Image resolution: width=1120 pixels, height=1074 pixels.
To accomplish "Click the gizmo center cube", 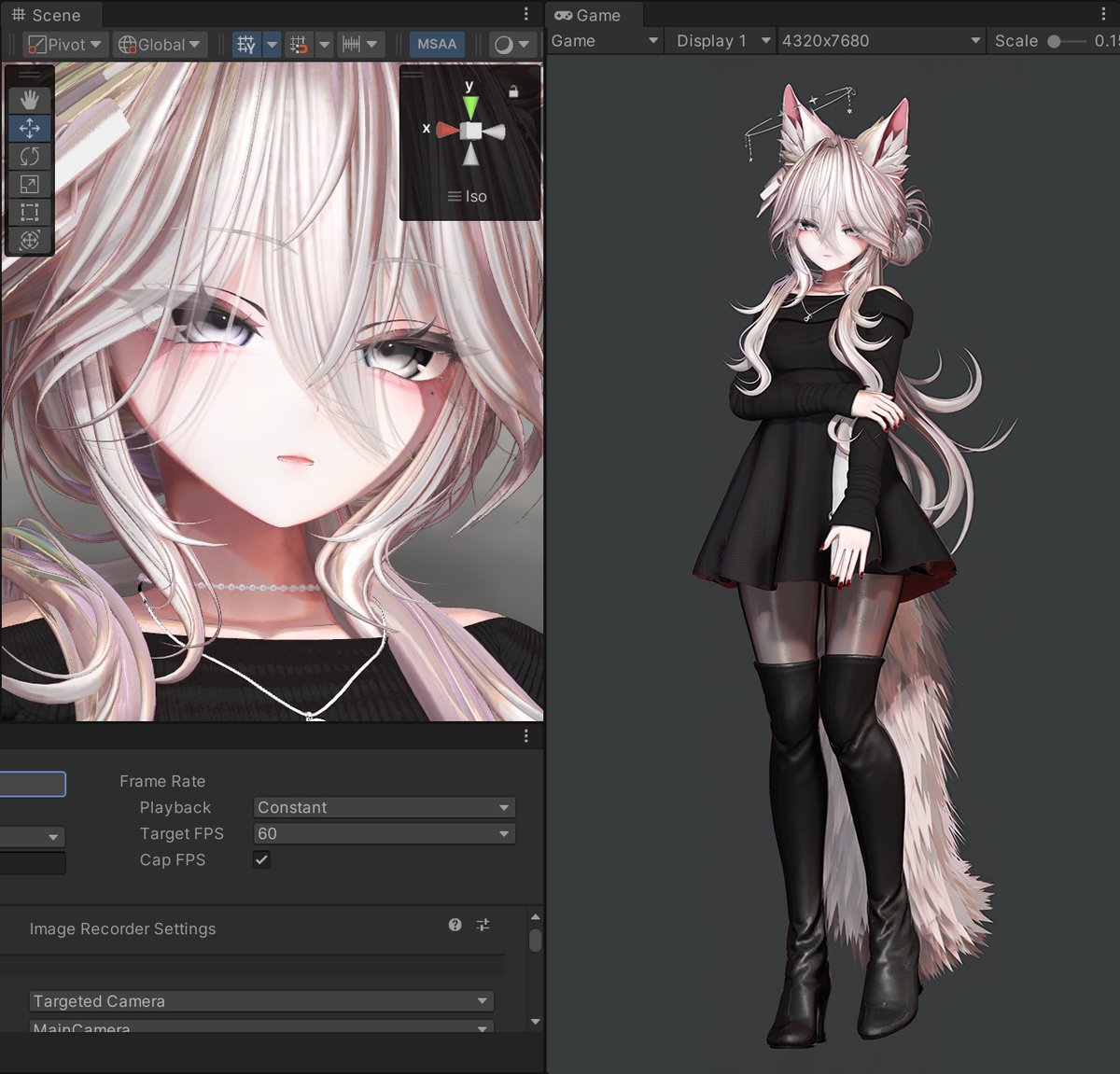I will click(471, 131).
